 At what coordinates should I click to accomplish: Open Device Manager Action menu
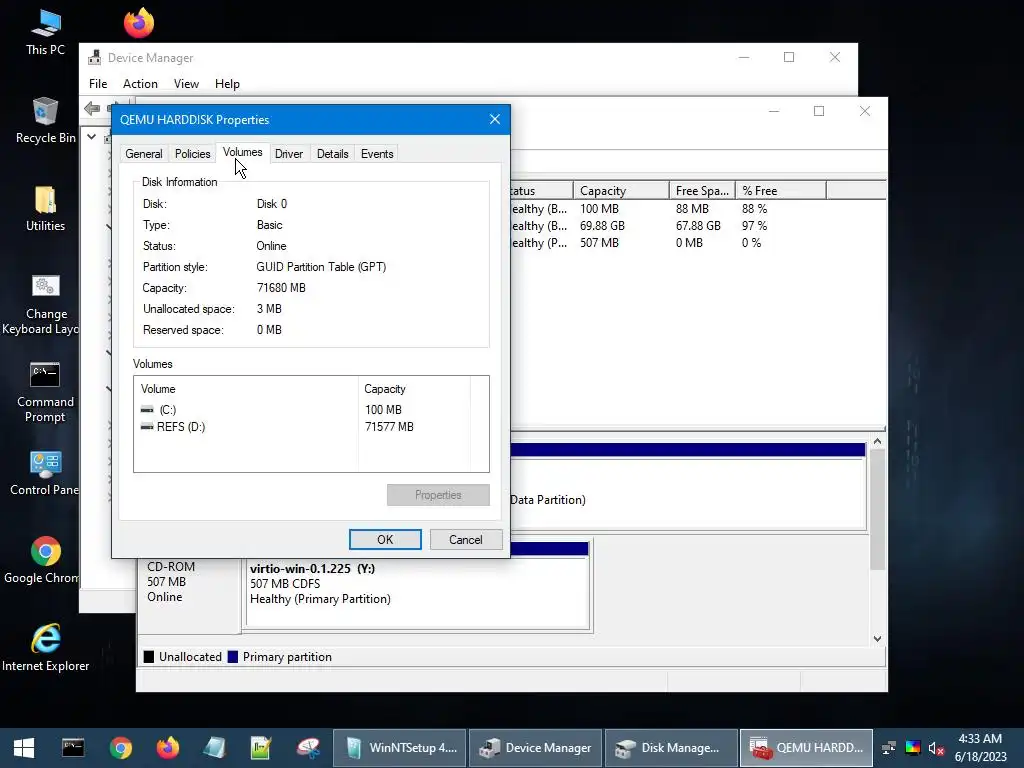point(140,84)
